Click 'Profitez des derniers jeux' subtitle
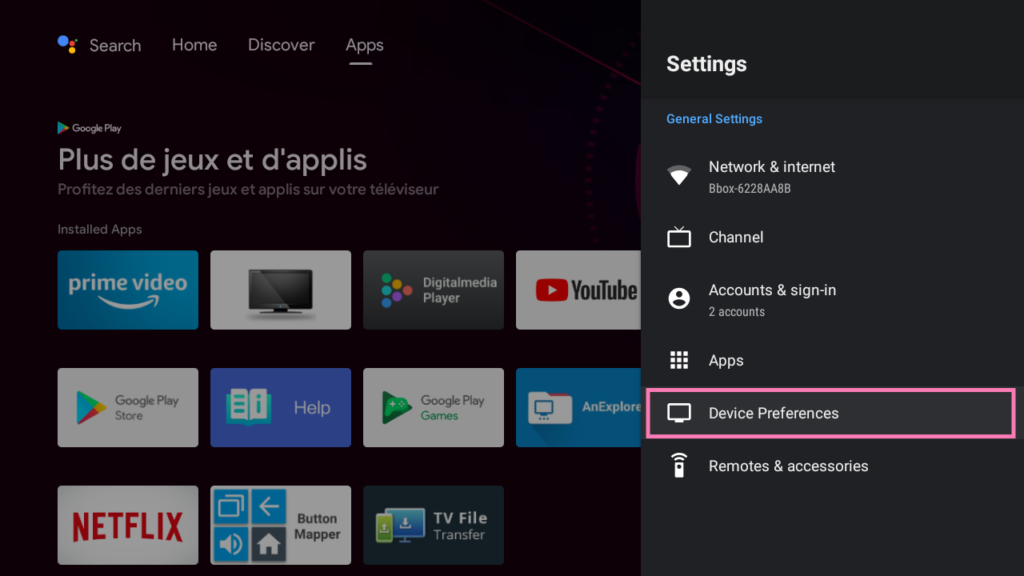 248,189
